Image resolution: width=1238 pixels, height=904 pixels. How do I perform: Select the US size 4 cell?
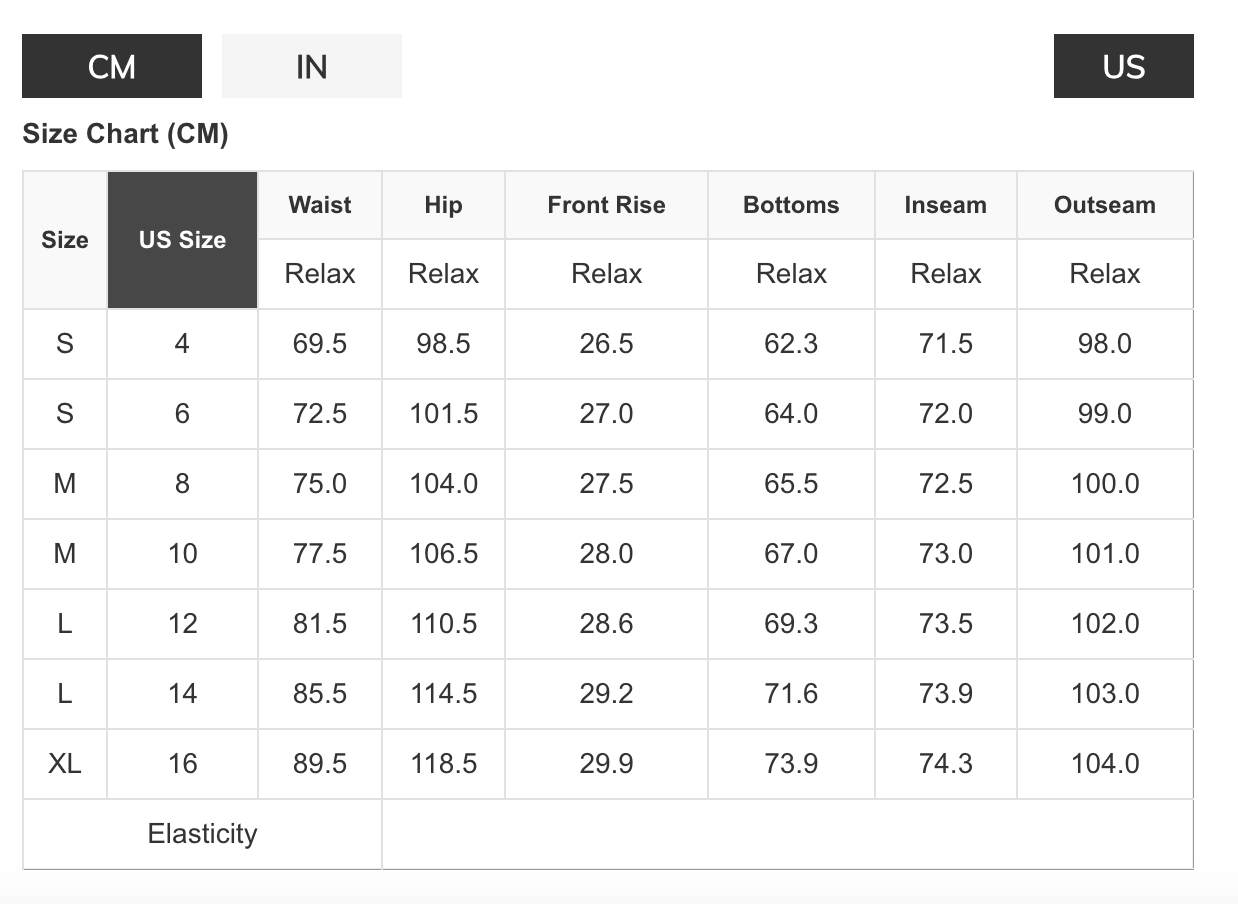click(182, 344)
